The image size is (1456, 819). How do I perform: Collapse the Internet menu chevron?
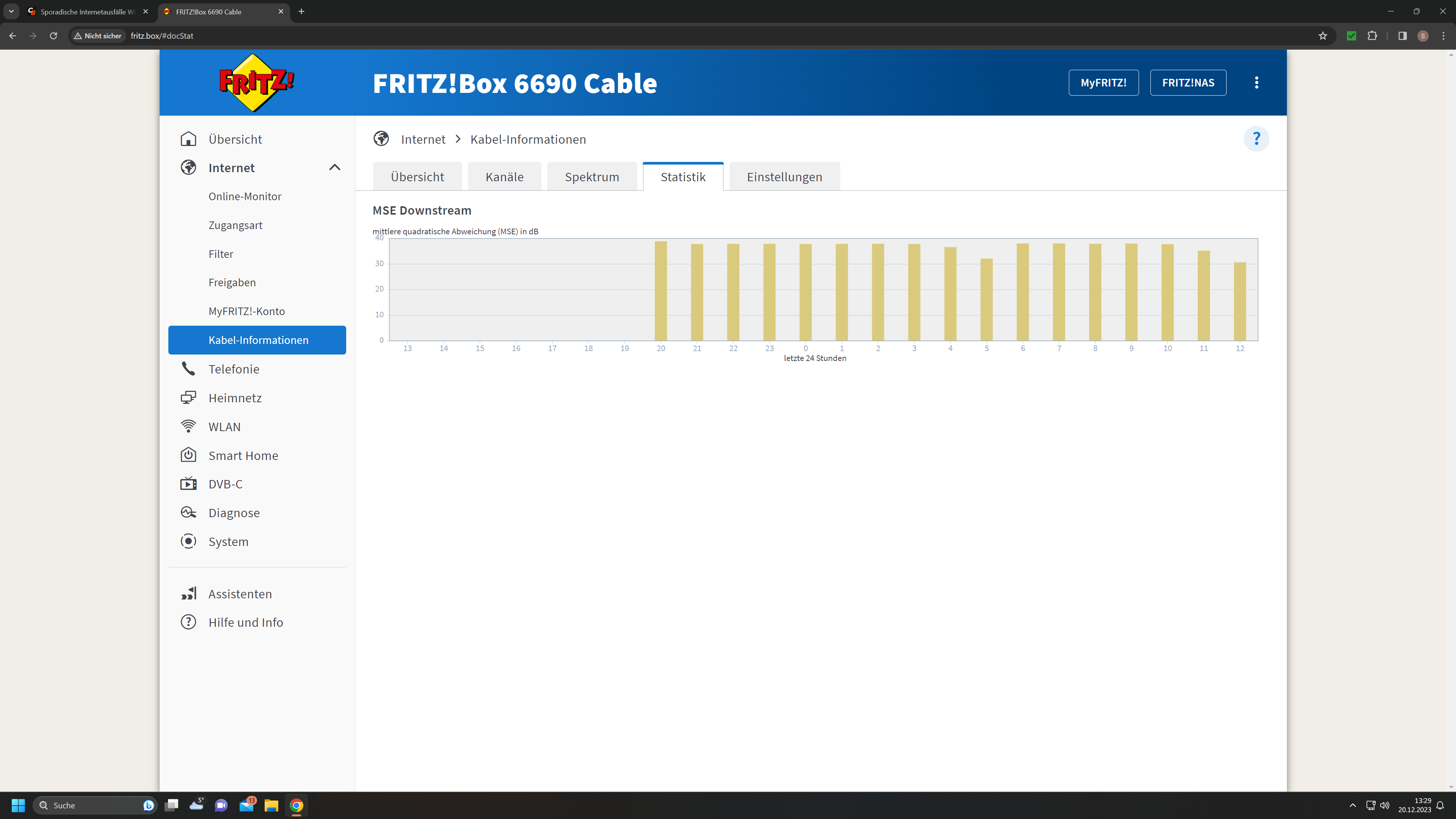334,168
